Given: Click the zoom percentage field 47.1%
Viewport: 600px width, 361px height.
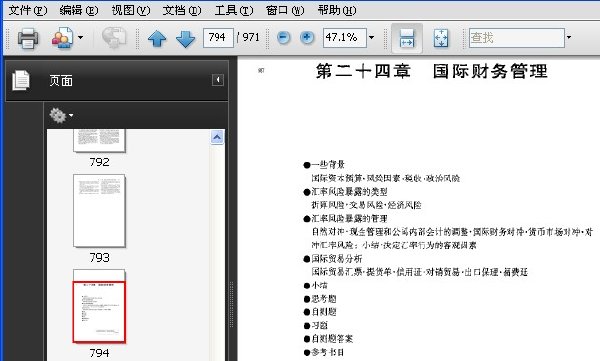Looking at the screenshot, I should click(344, 38).
